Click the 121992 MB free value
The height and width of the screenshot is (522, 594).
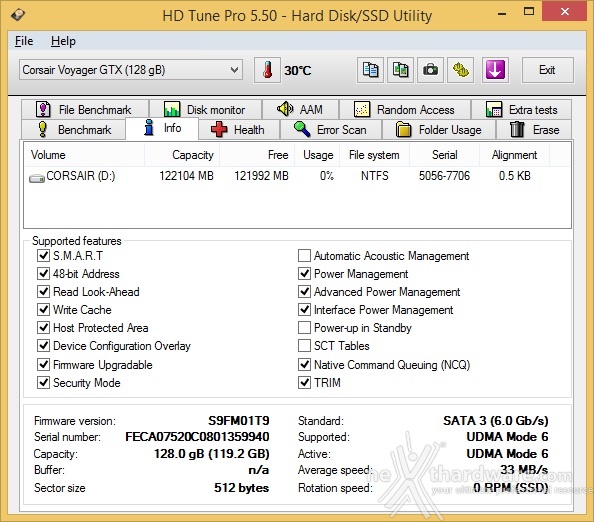[x=261, y=176]
